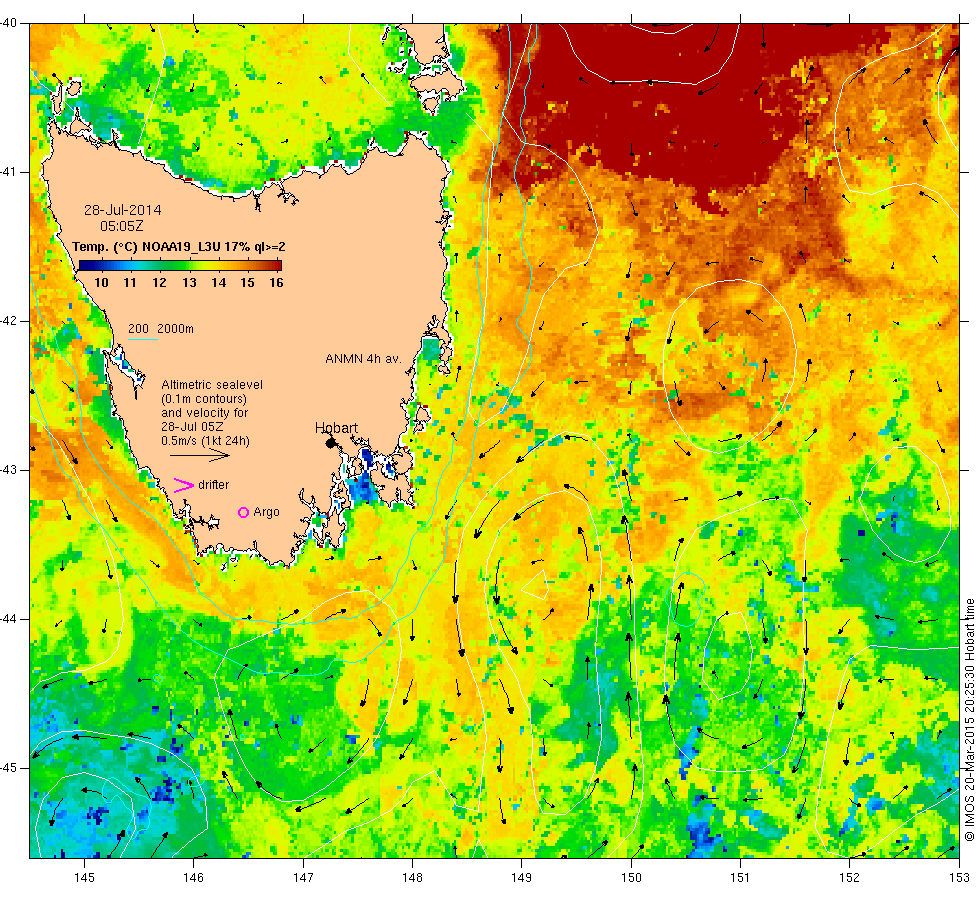Click the Temp. (°C) NOAA19_L3U legend title
This screenshot has width=980, height=900.
[179, 247]
